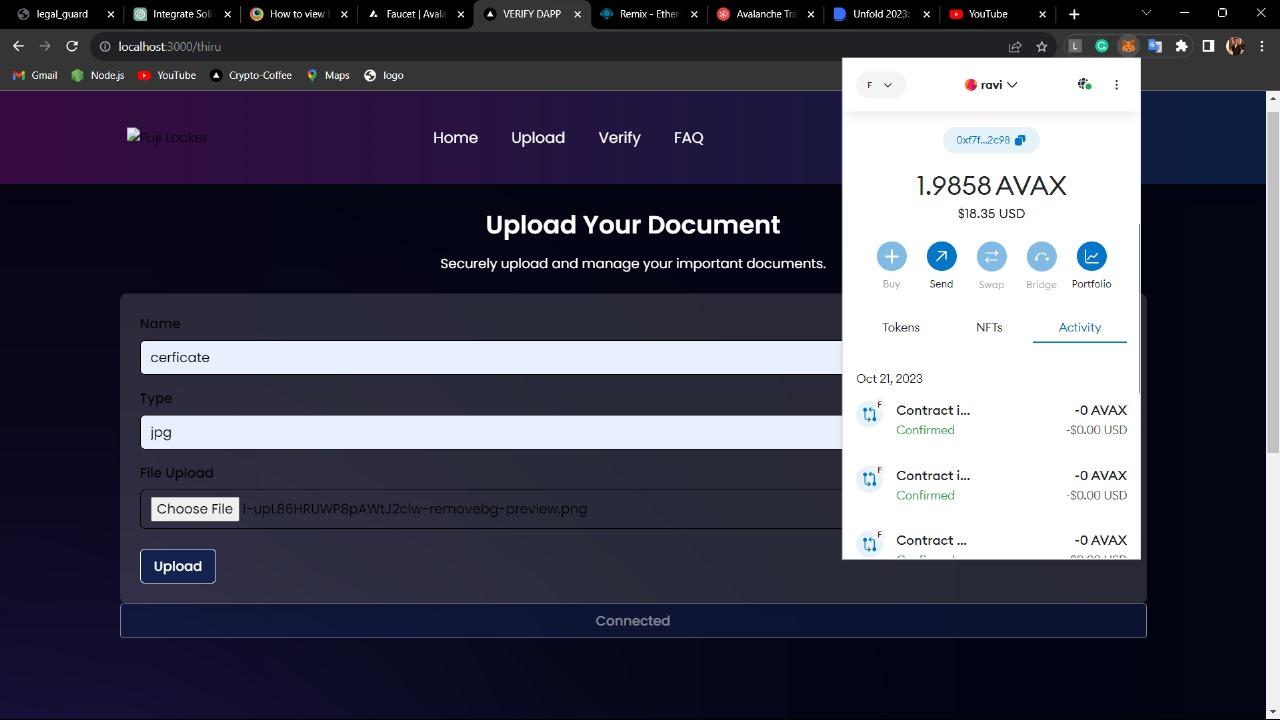Click the MetaMask Swap icon

pyautogui.click(x=991, y=256)
